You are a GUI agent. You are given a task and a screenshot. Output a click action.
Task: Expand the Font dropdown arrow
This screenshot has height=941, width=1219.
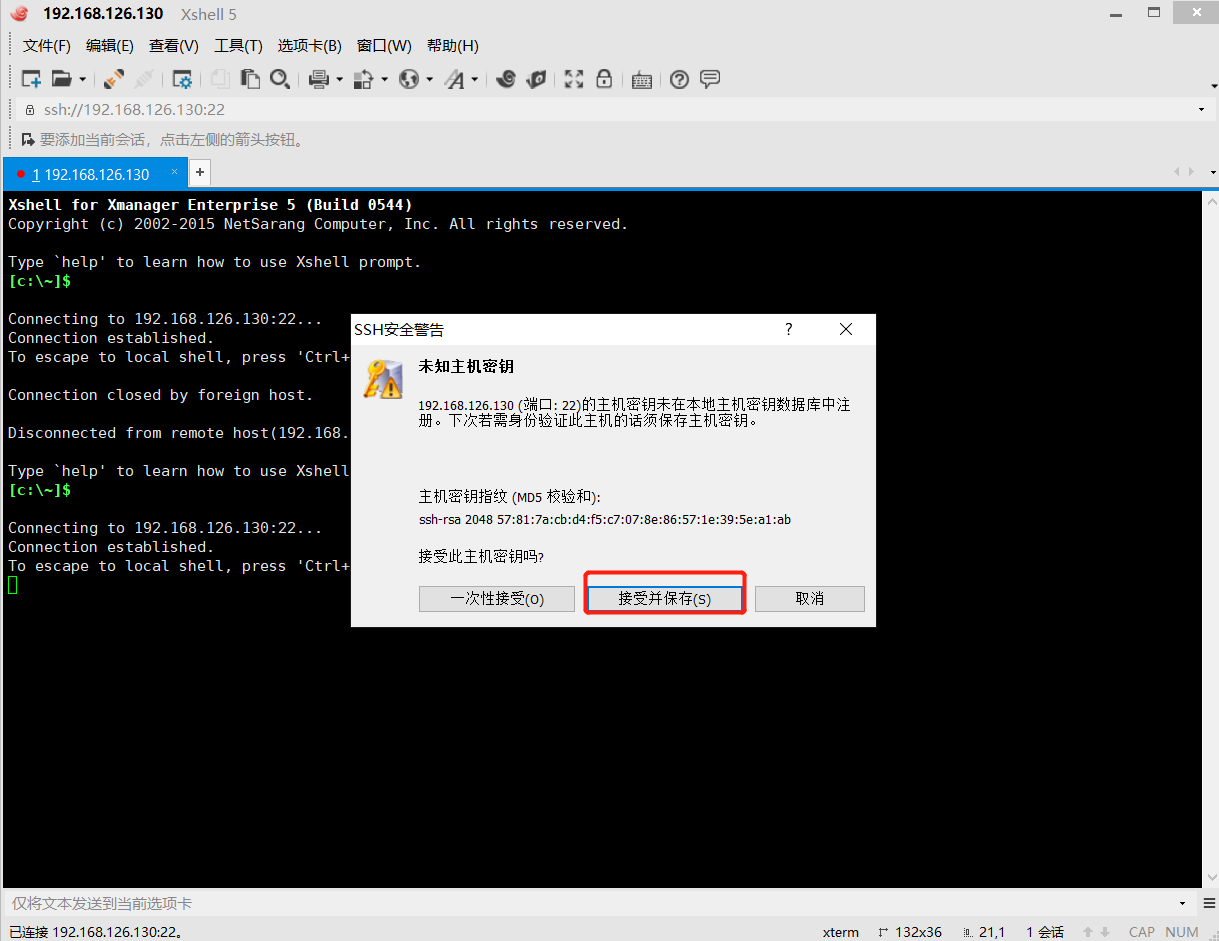475,80
